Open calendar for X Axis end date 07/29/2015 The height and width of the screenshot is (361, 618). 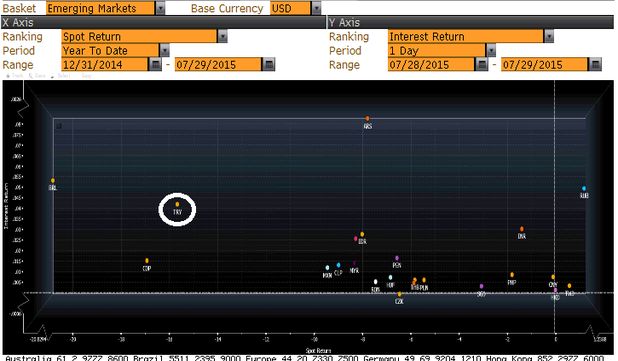(269, 64)
